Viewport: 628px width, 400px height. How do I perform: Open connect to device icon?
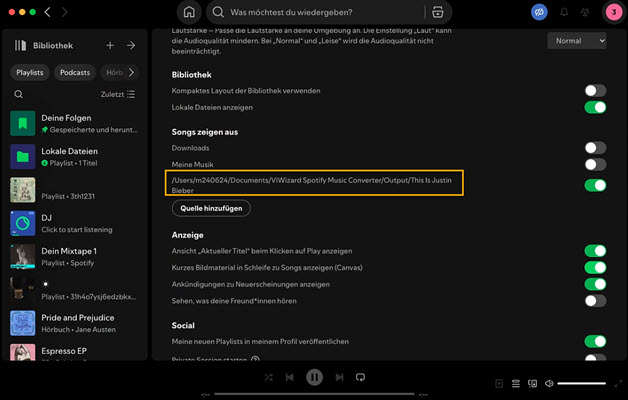coord(532,384)
